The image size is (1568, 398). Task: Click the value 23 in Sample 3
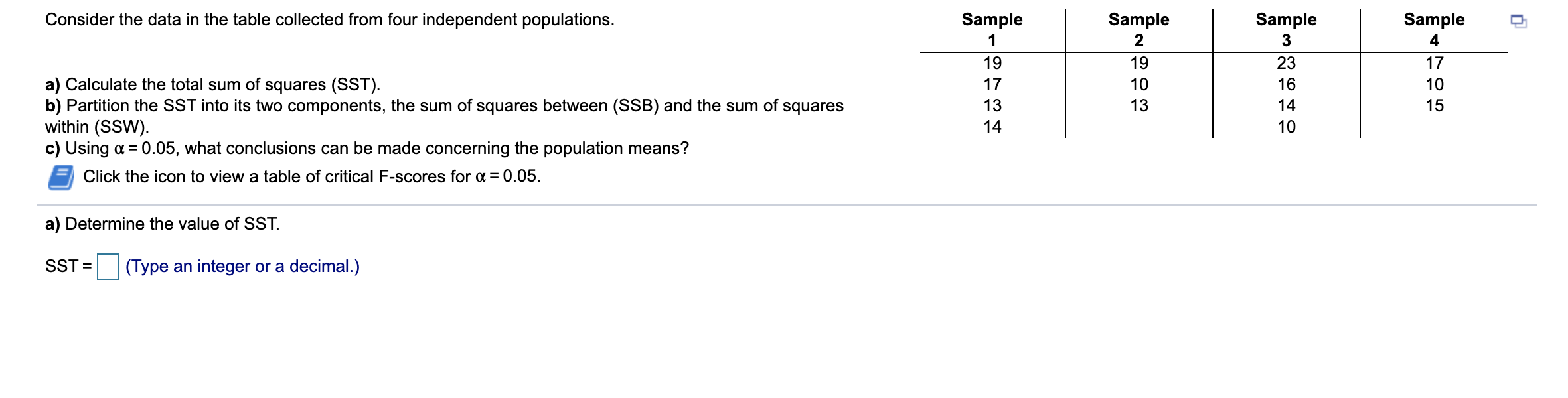coord(1286,63)
